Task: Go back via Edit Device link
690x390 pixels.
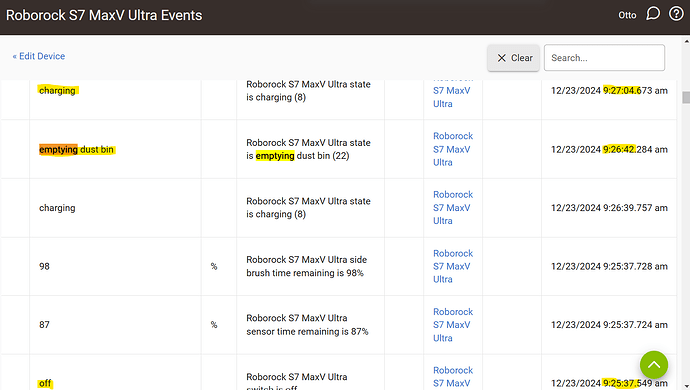Action: click(39, 56)
